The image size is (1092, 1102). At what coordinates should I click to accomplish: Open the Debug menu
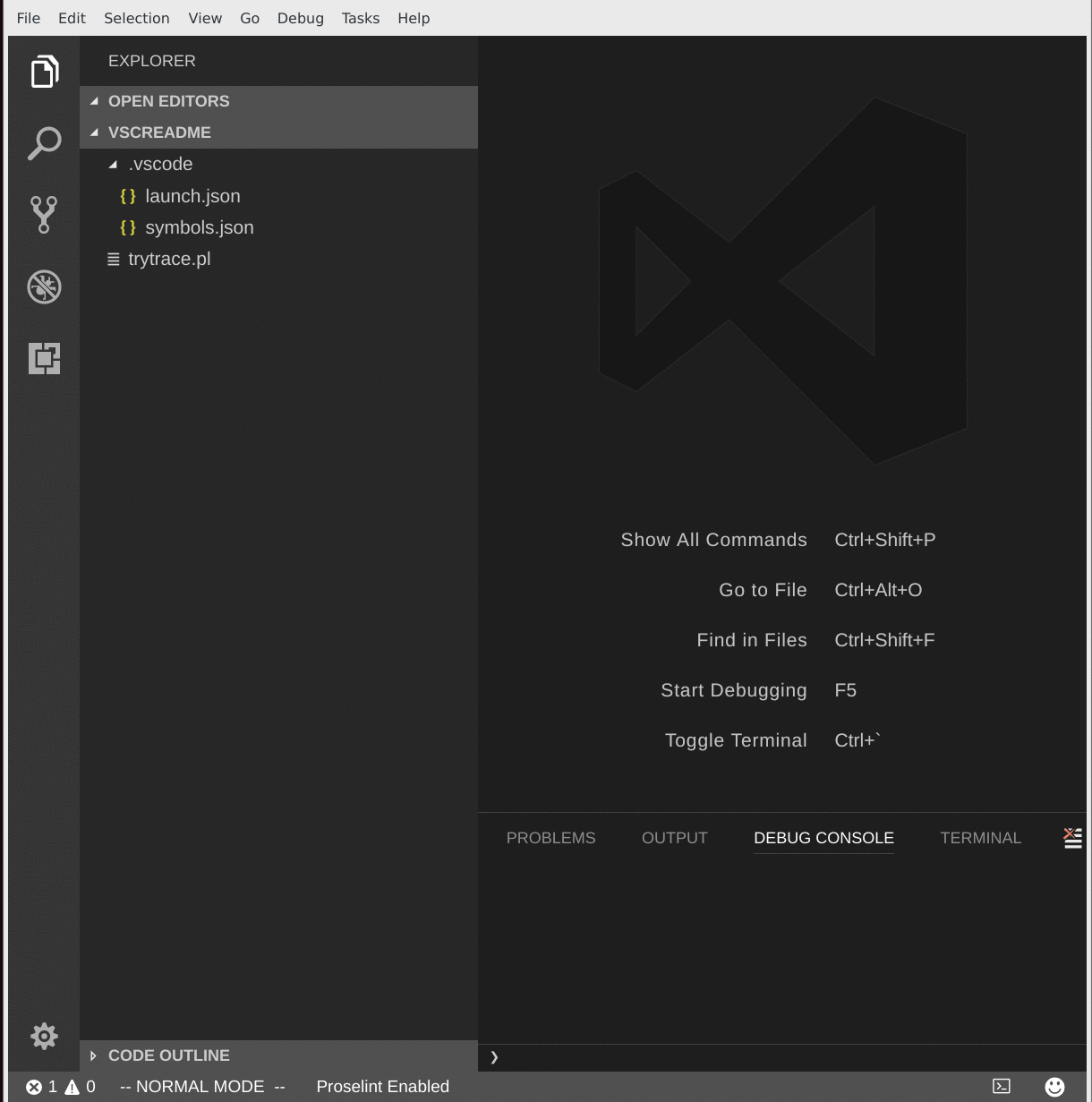(301, 18)
